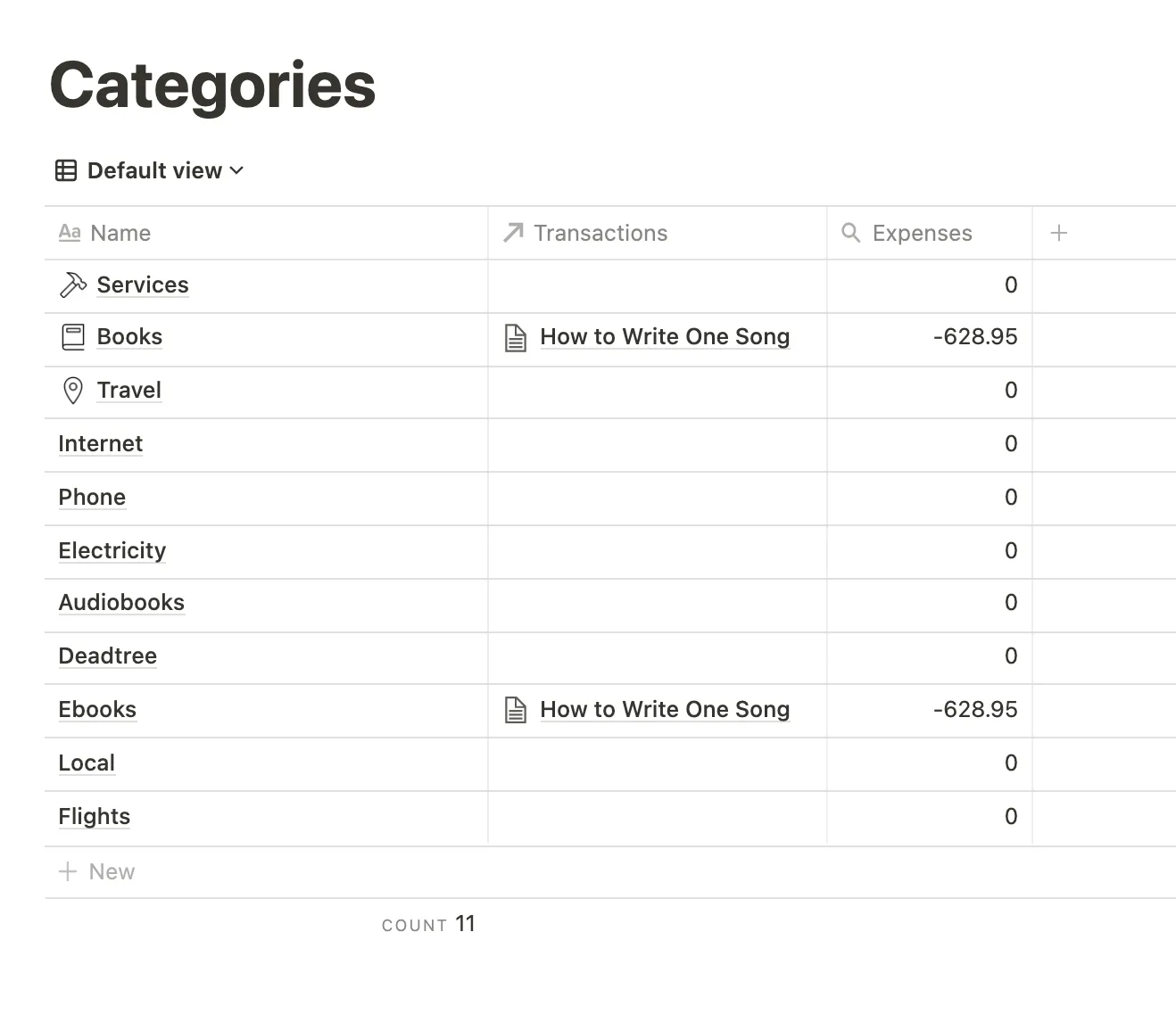Click the Count 11 calculation footer
This screenshot has width=1176, height=1031.
[428, 924]
